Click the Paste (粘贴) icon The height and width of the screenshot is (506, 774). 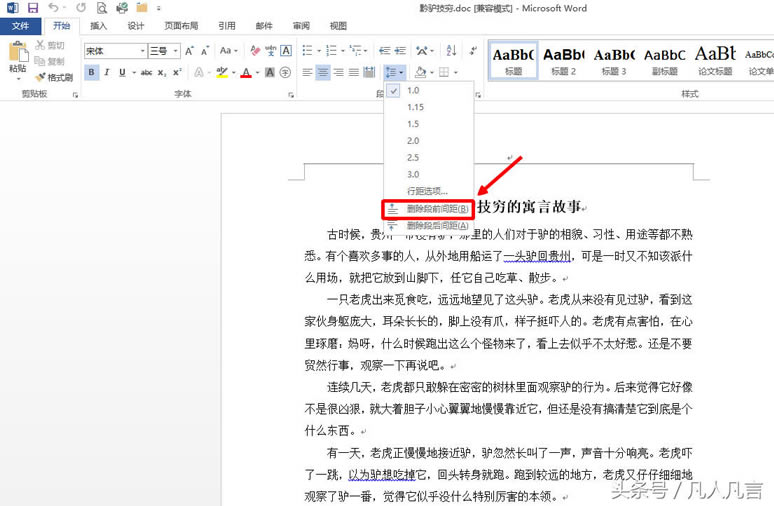pyautogui.click(x=17, y=58)
